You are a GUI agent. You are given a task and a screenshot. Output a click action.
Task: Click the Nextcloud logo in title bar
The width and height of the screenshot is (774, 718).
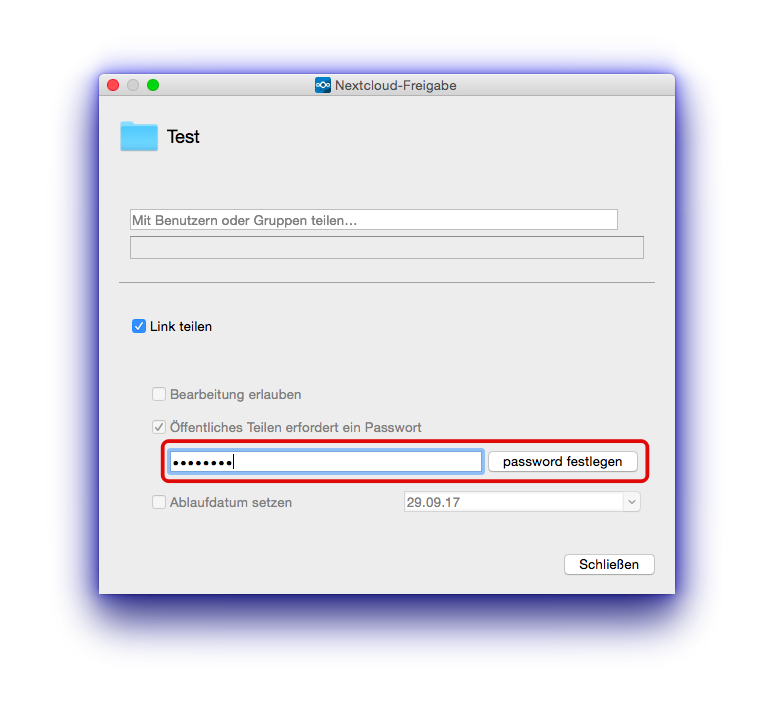(323, 85)
